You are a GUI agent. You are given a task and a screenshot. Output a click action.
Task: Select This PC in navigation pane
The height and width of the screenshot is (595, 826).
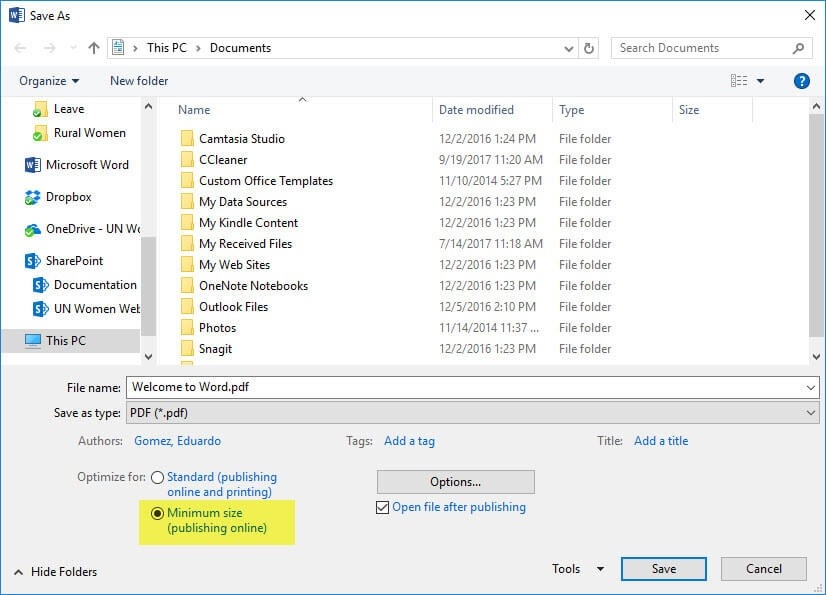click(71, 341)
